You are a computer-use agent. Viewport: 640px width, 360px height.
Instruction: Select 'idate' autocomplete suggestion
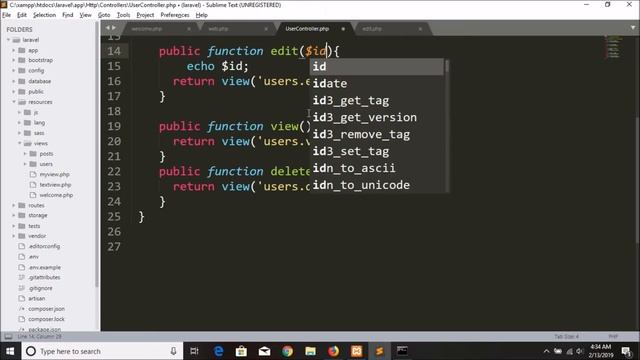pyautogui.click(x=377, y=84)
